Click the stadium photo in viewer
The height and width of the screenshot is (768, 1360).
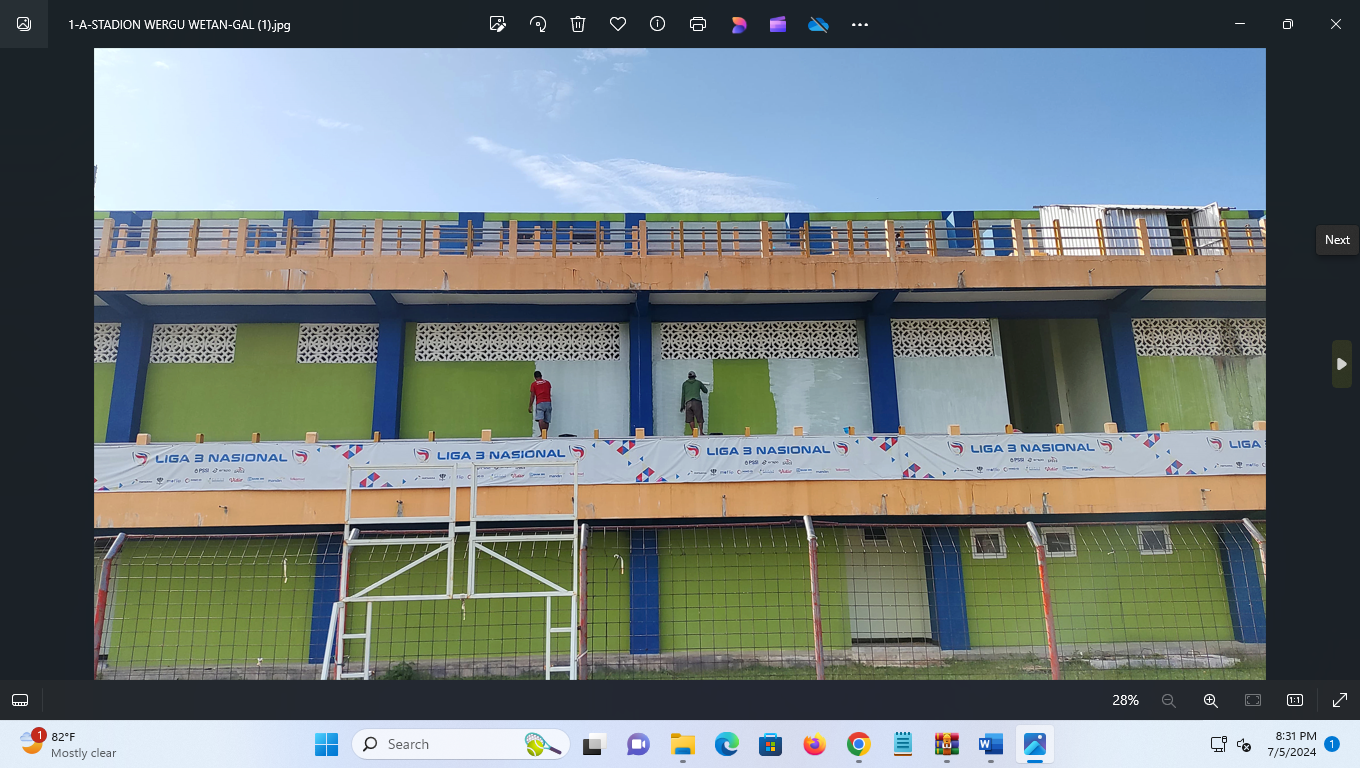click(x=680, y=364)
